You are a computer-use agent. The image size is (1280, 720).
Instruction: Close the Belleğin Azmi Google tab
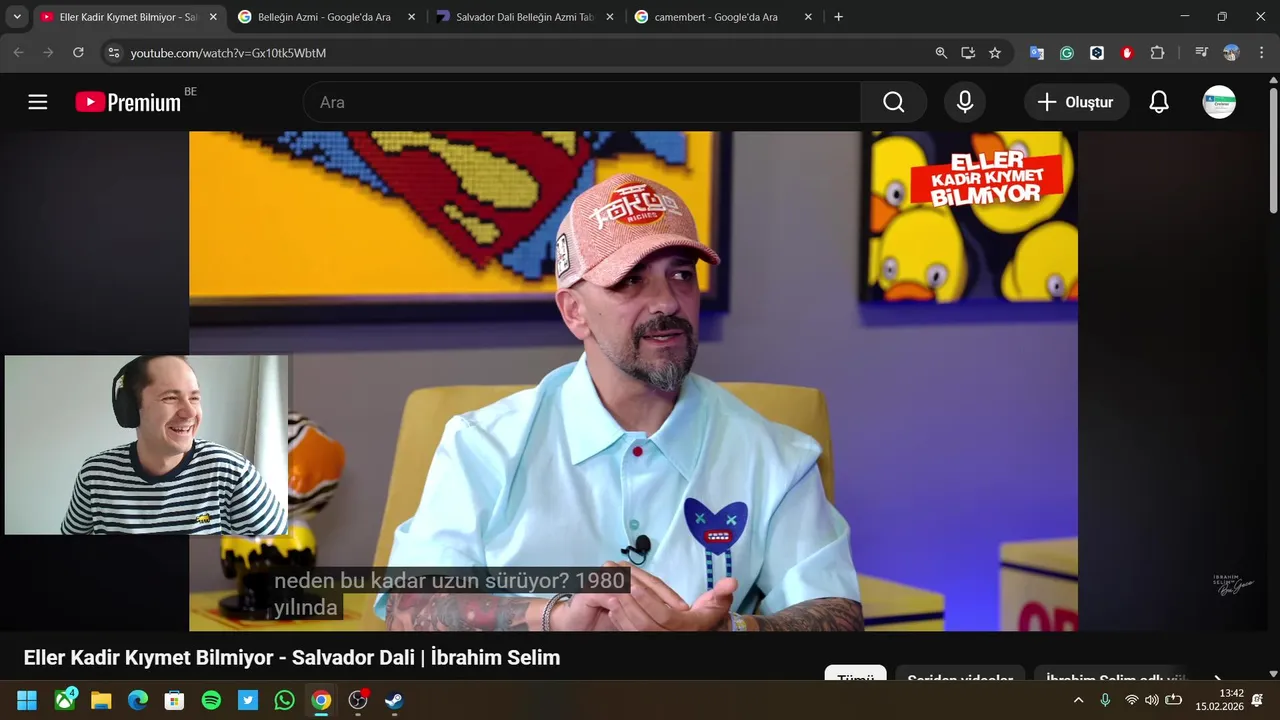pos(411,17)
